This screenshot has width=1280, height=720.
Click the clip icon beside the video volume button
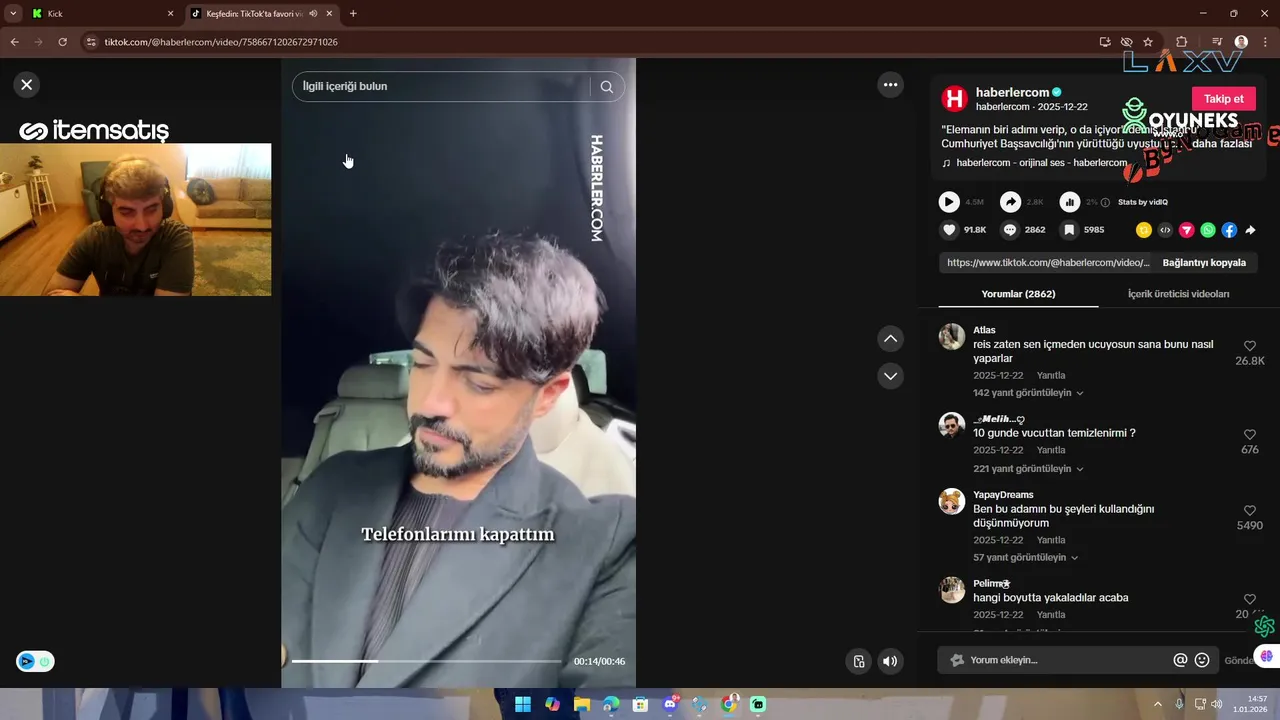858,661
